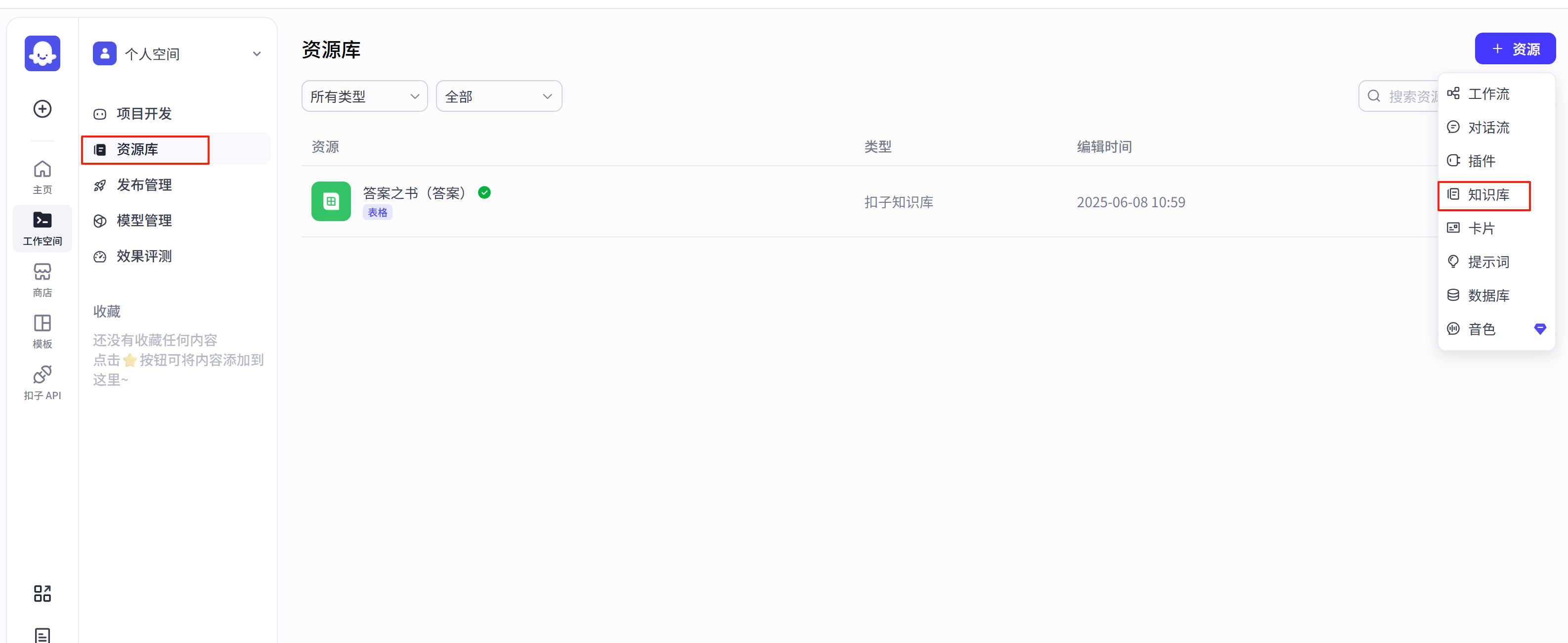Click the + 资源 button

(x=1515, y=48)
